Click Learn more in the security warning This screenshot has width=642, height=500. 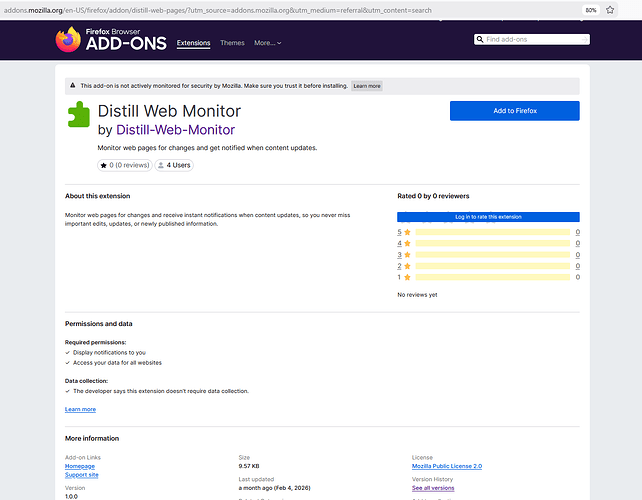[366, 86]
